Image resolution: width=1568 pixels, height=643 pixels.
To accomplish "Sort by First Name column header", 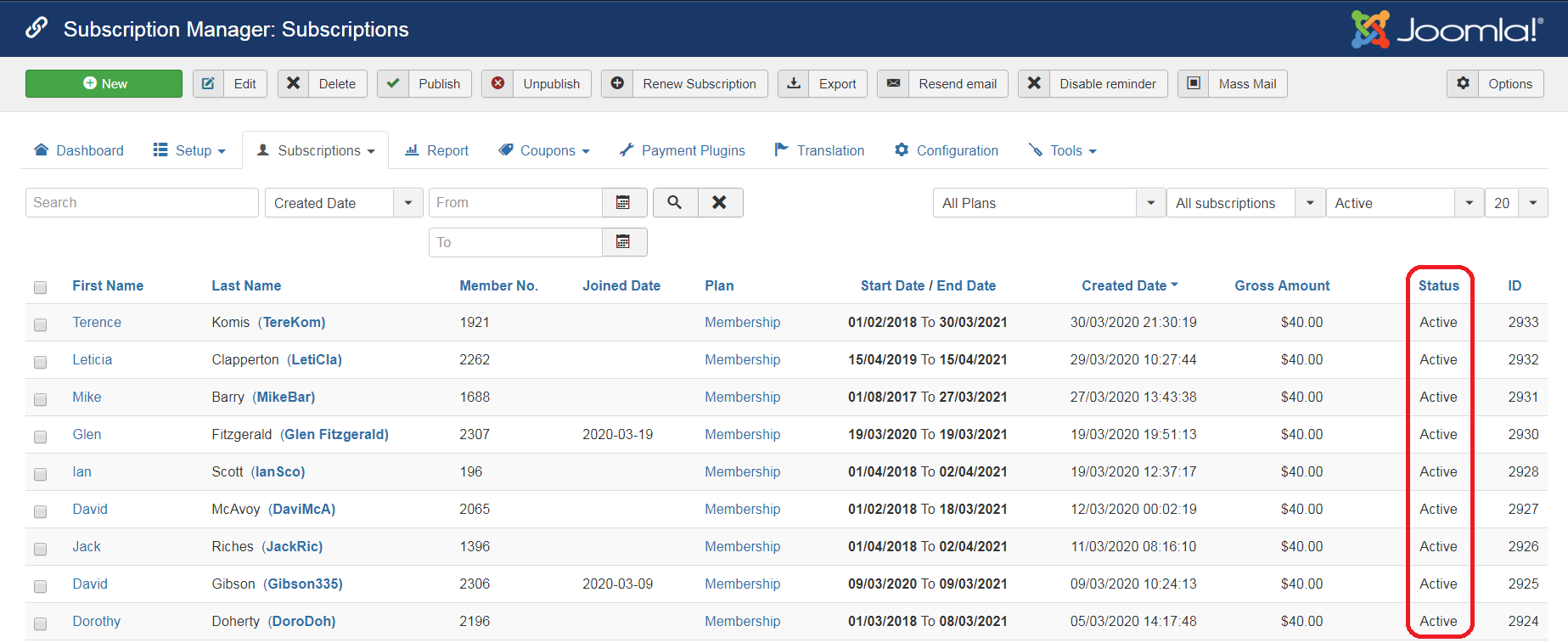I will 108,285.
